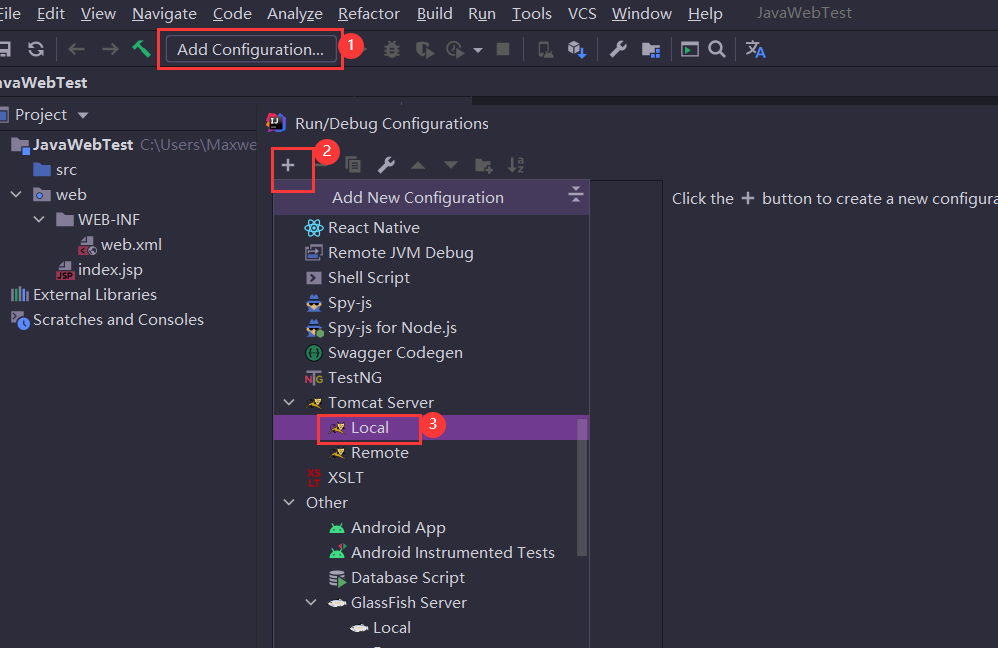
Task: Select Local under Tomcat Server
Action: (x=370, y=428)
